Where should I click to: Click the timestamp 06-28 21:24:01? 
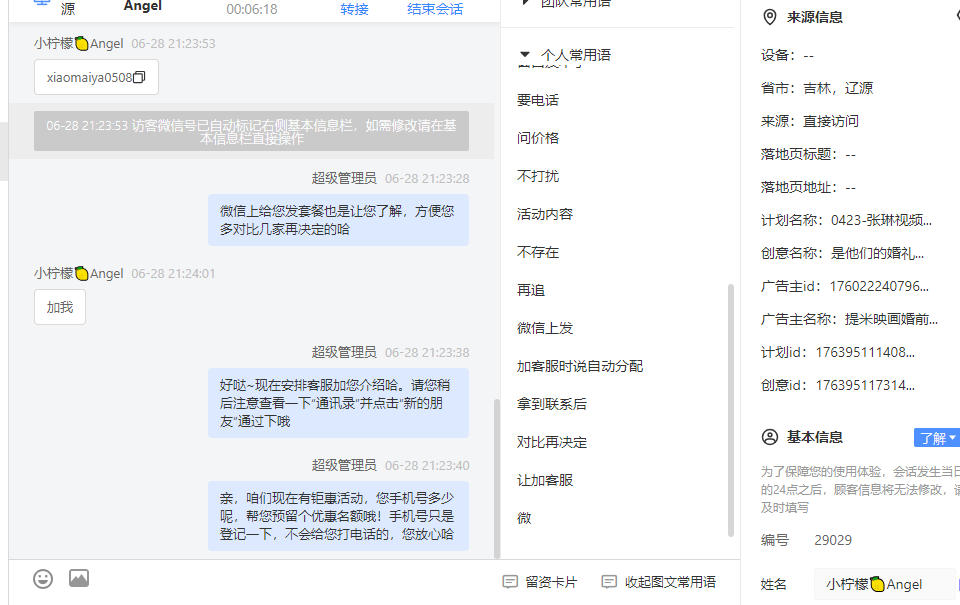tap(173, 274)
